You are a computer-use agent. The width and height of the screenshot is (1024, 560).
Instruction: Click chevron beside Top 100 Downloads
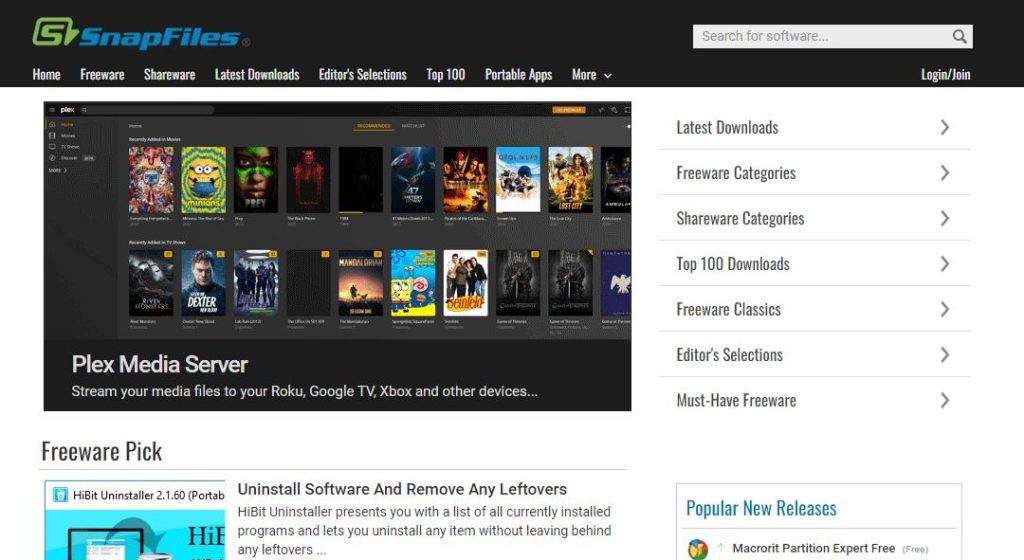point(944,264)
